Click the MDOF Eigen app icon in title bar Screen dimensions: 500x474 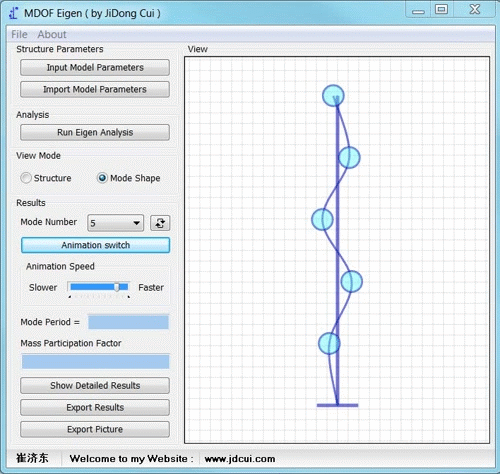click(13, 13)
